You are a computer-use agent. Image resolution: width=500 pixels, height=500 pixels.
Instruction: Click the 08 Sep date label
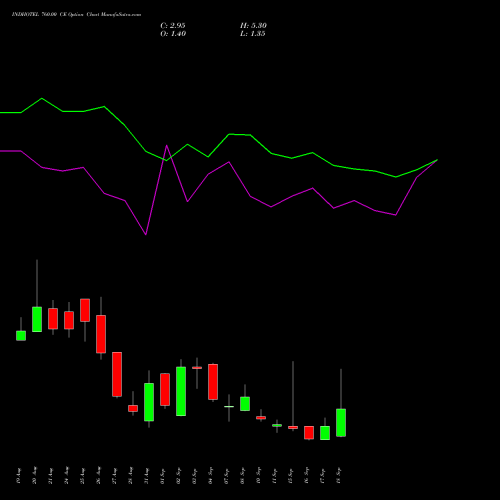[243, 476]
